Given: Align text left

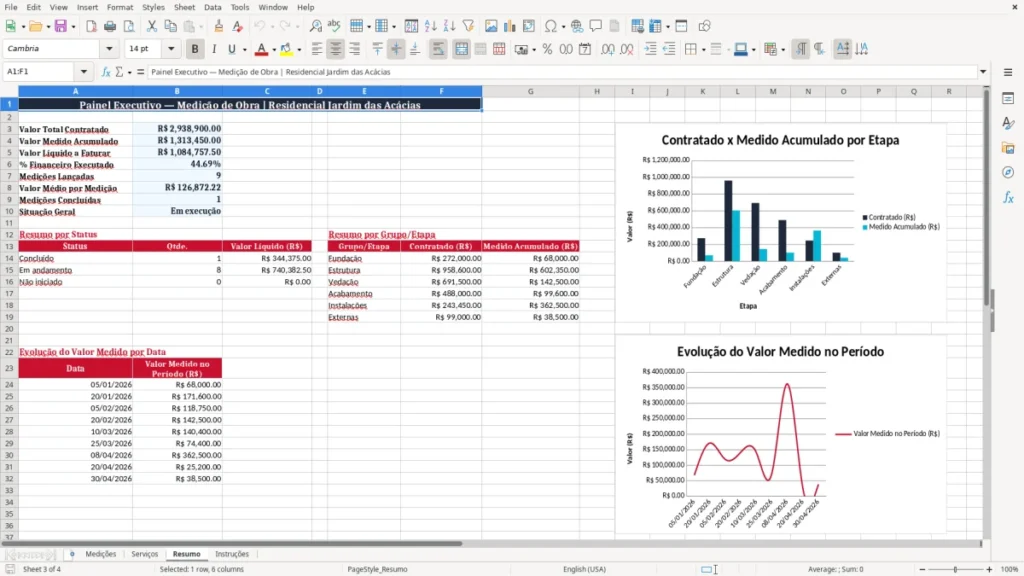Looking at the screenshot, I should click(x=317, y=49).
